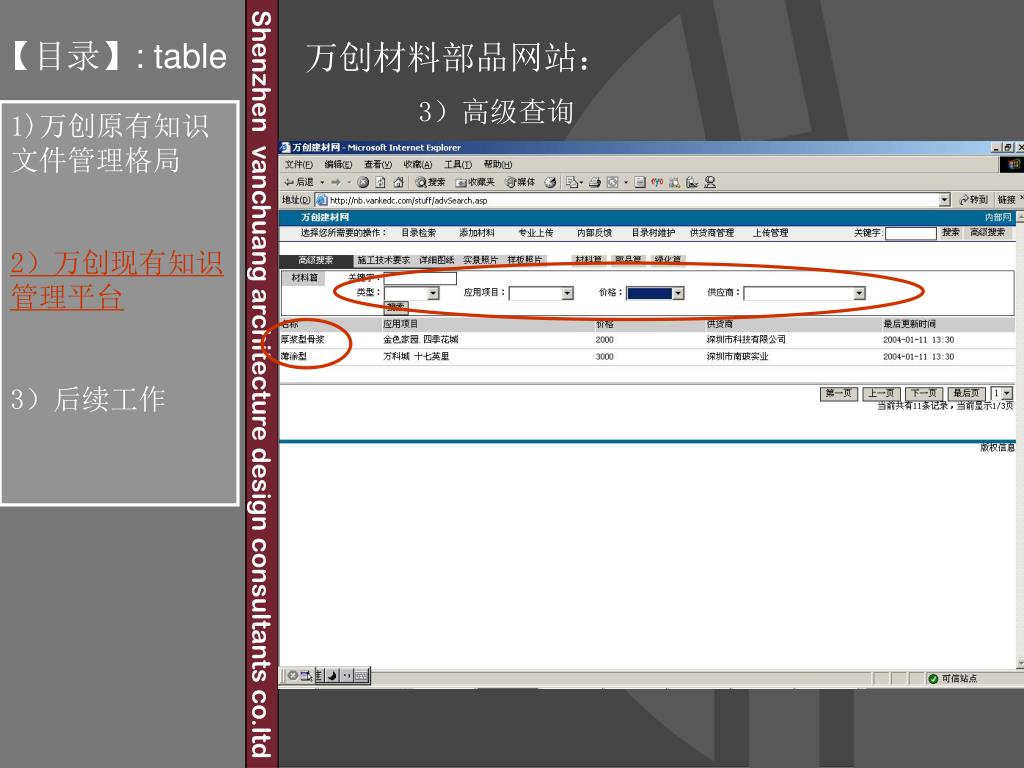Screen dimensions: 1024x768
Task: Click the IE Refresh page icon
Action: 381,182
